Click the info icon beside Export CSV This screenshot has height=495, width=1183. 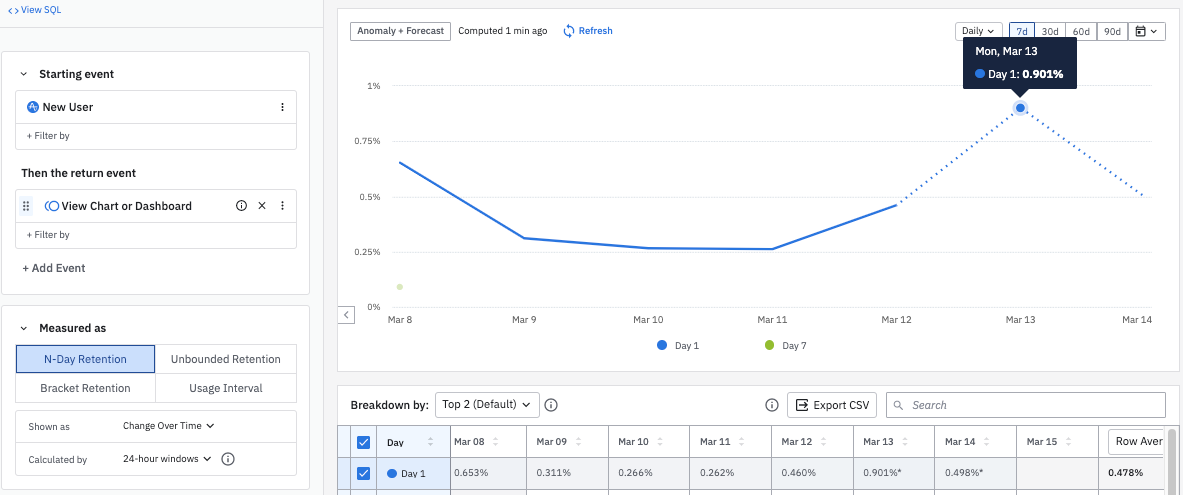(x=771, y=405)
